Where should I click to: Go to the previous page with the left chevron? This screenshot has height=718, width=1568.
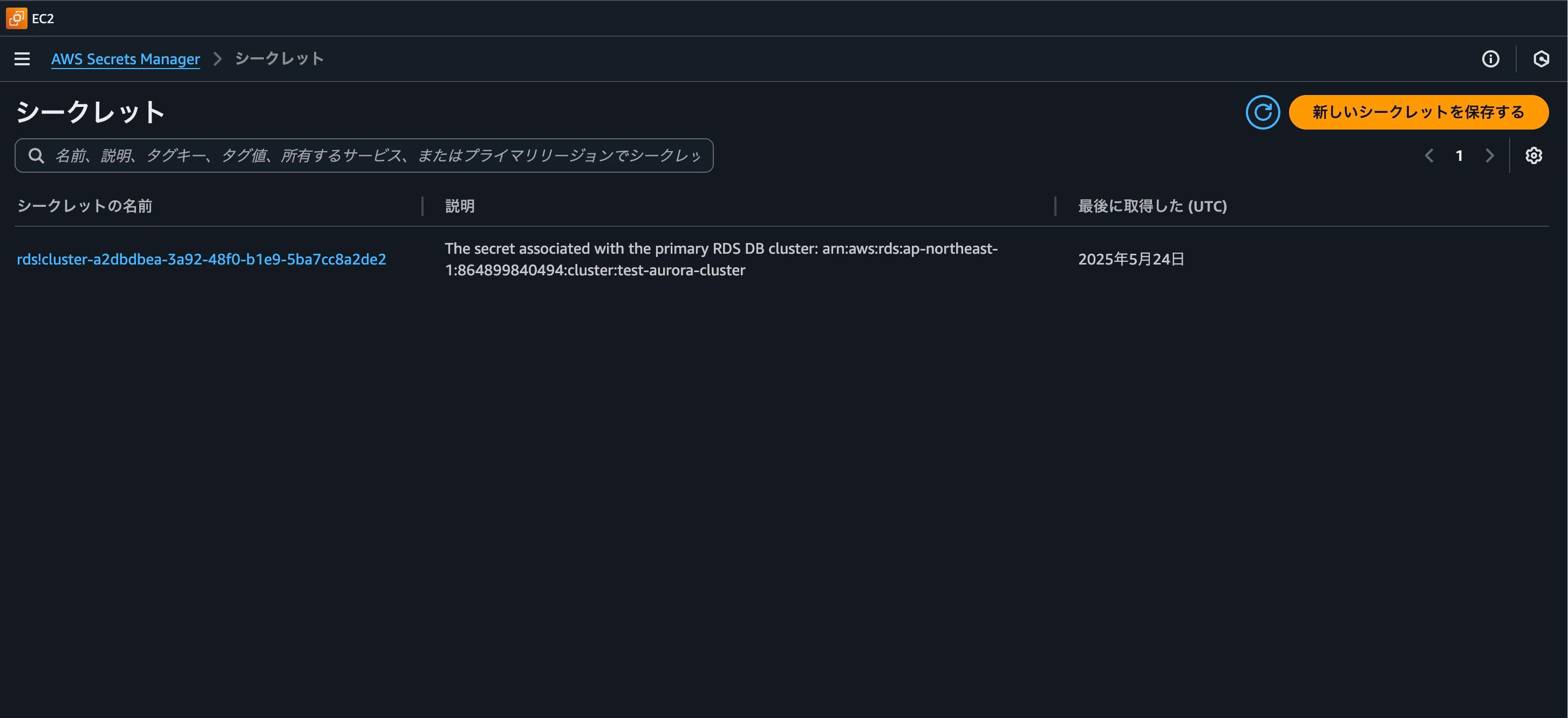pyautogui.click(x=1429, y=155)
